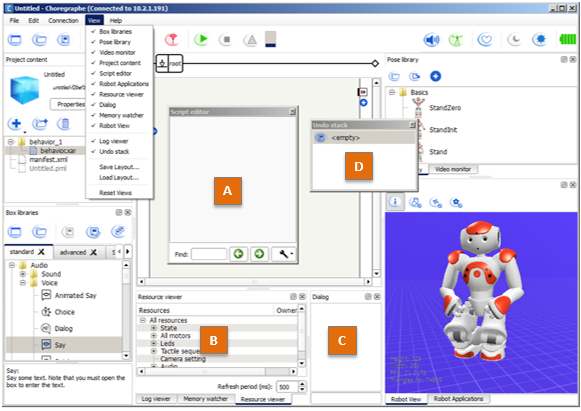
Task: Toggle Memory watcher in View menu
Action: pos(119,115)
